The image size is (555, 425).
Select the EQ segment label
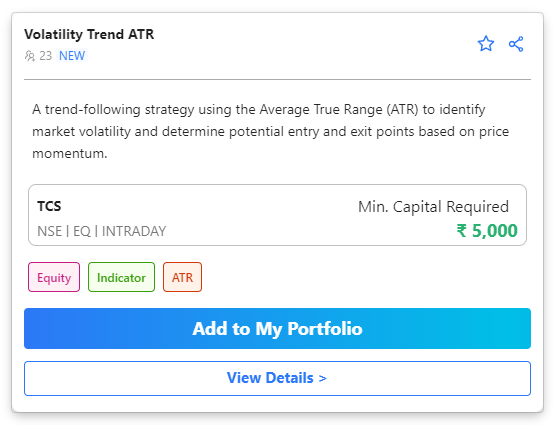[x=82, y=231]
